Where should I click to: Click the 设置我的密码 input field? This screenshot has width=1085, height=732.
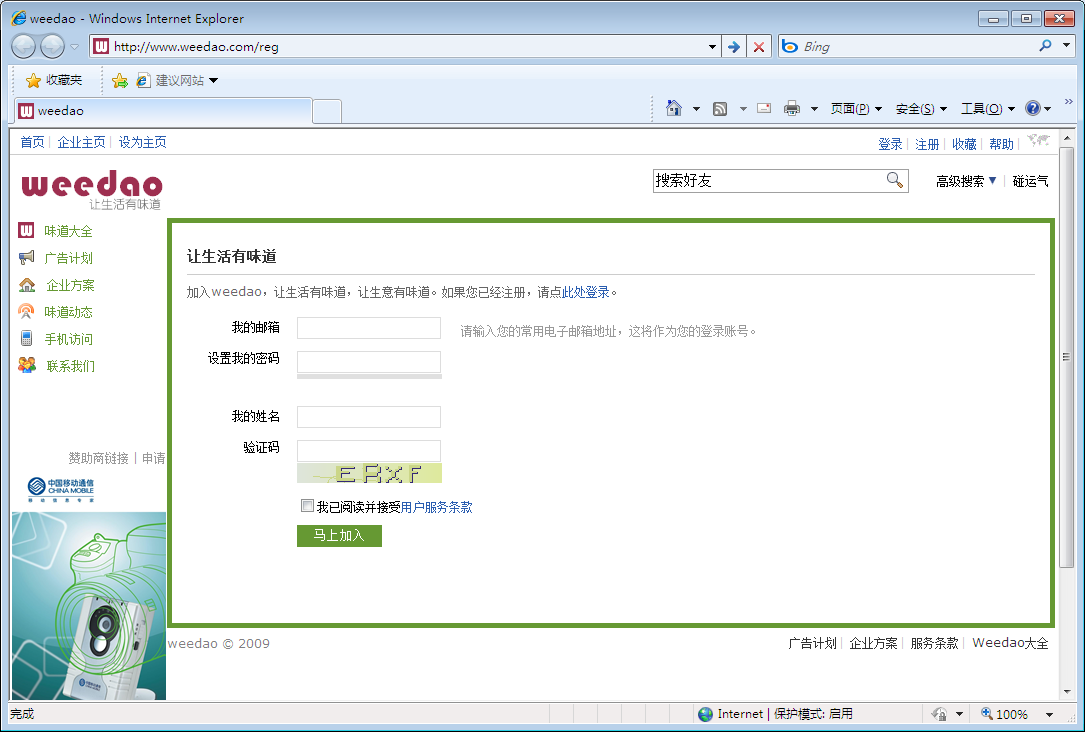[369, 362]
